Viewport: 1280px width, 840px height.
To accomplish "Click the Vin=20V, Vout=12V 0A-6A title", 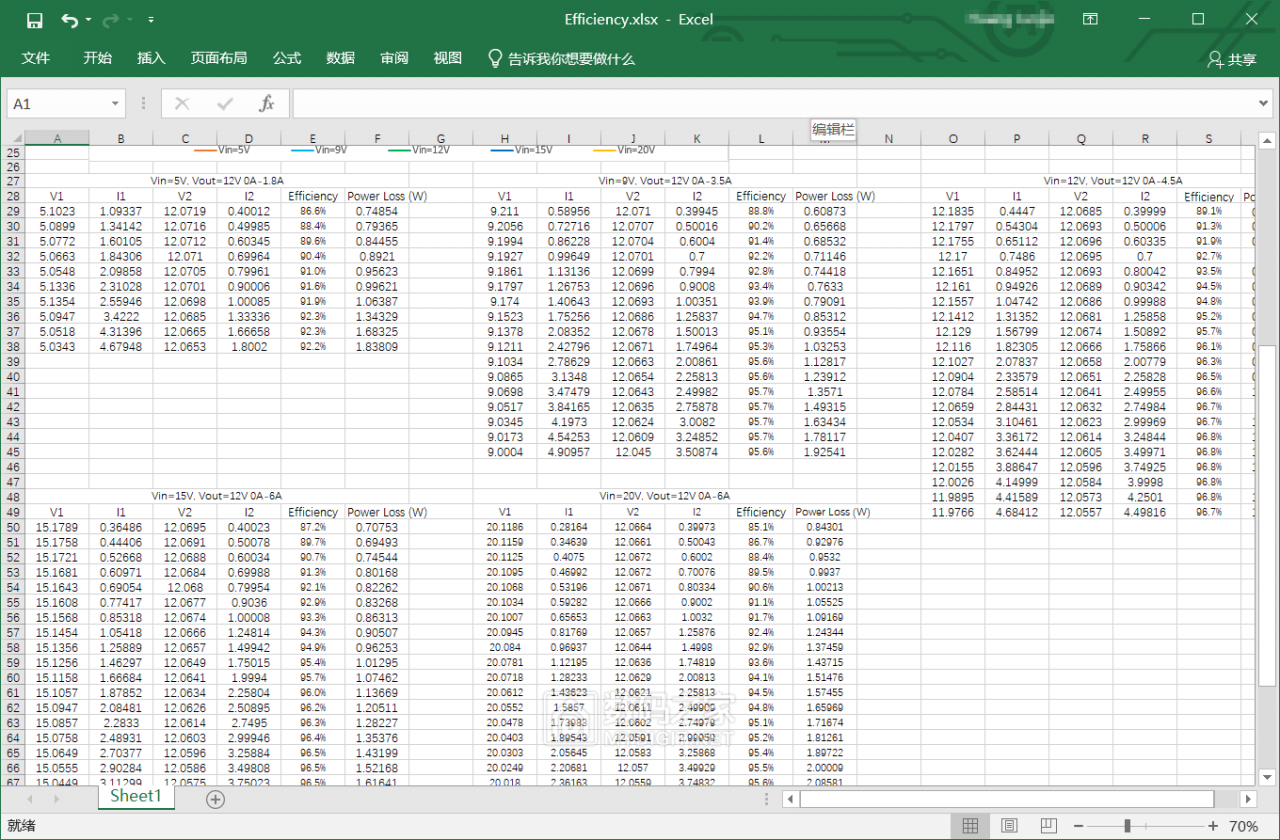I will [x=665, y=496].
